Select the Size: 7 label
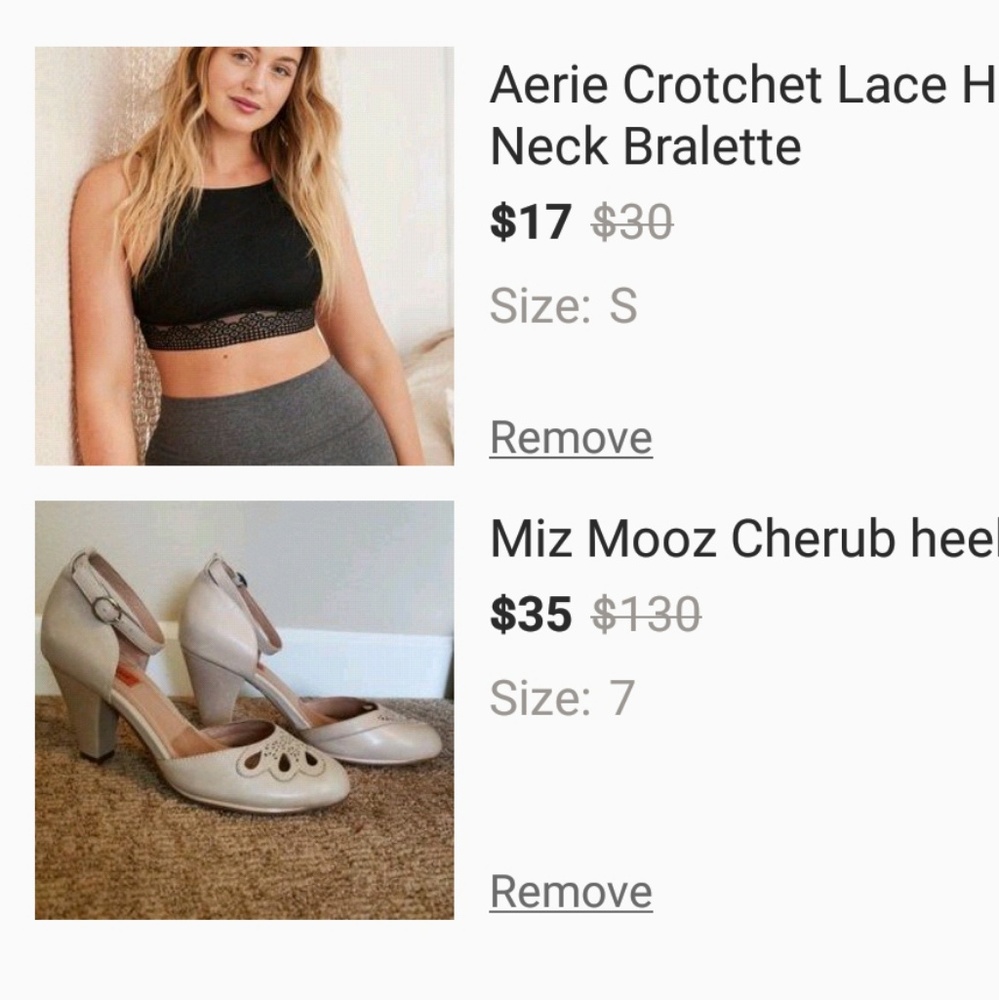999x1000 pixels. [561, 698]
